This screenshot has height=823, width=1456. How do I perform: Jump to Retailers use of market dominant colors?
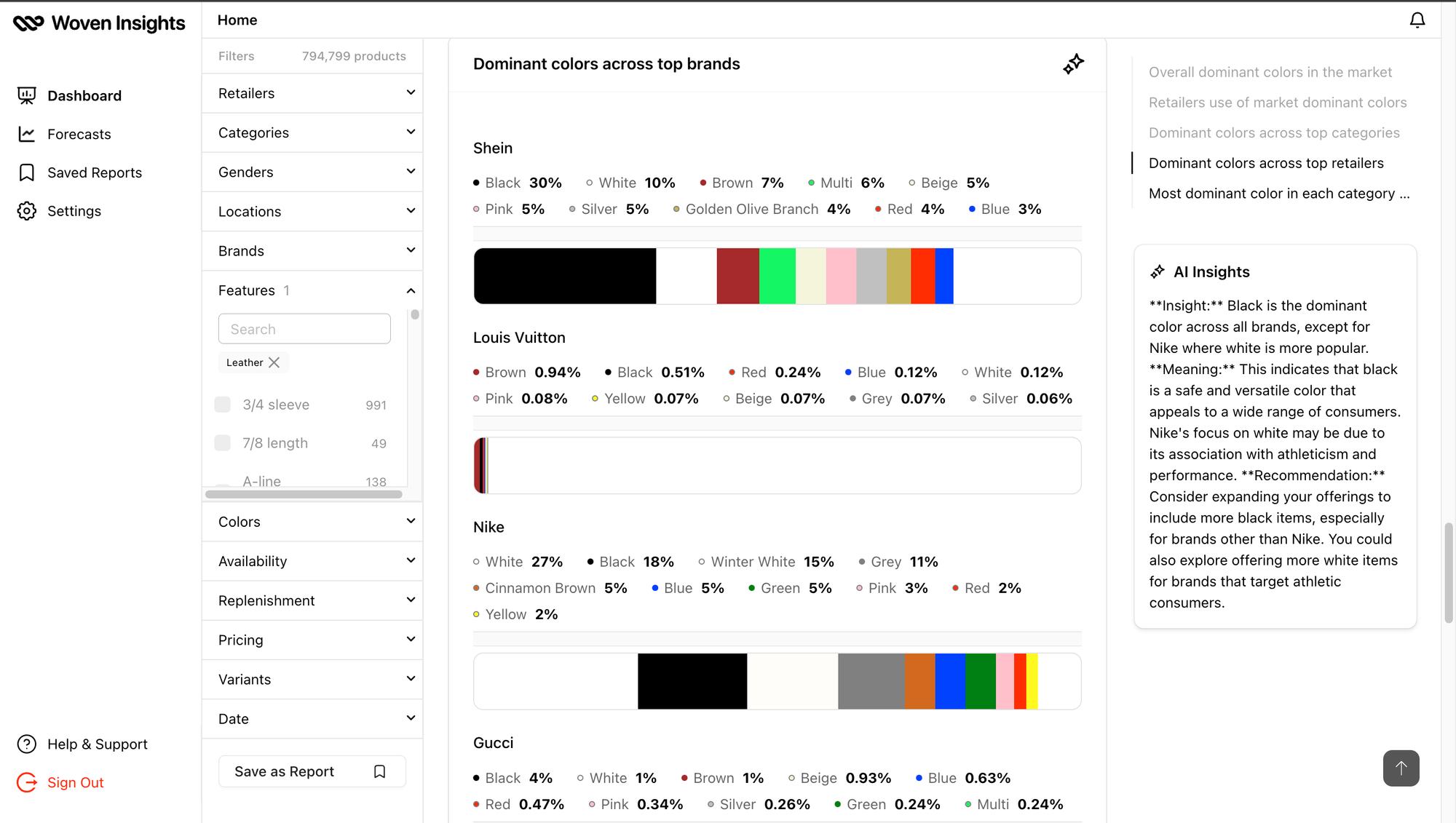click(x=1278, y=103)
